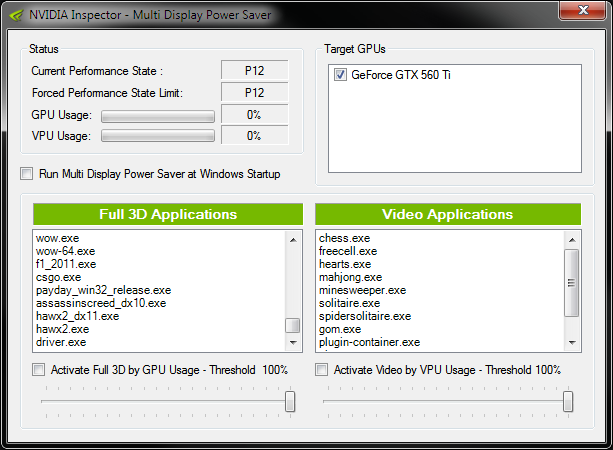Select the GeForce GTX 560 Ti list entry text
The height and width of the screenshot is (450, 613).
(401, 74)
